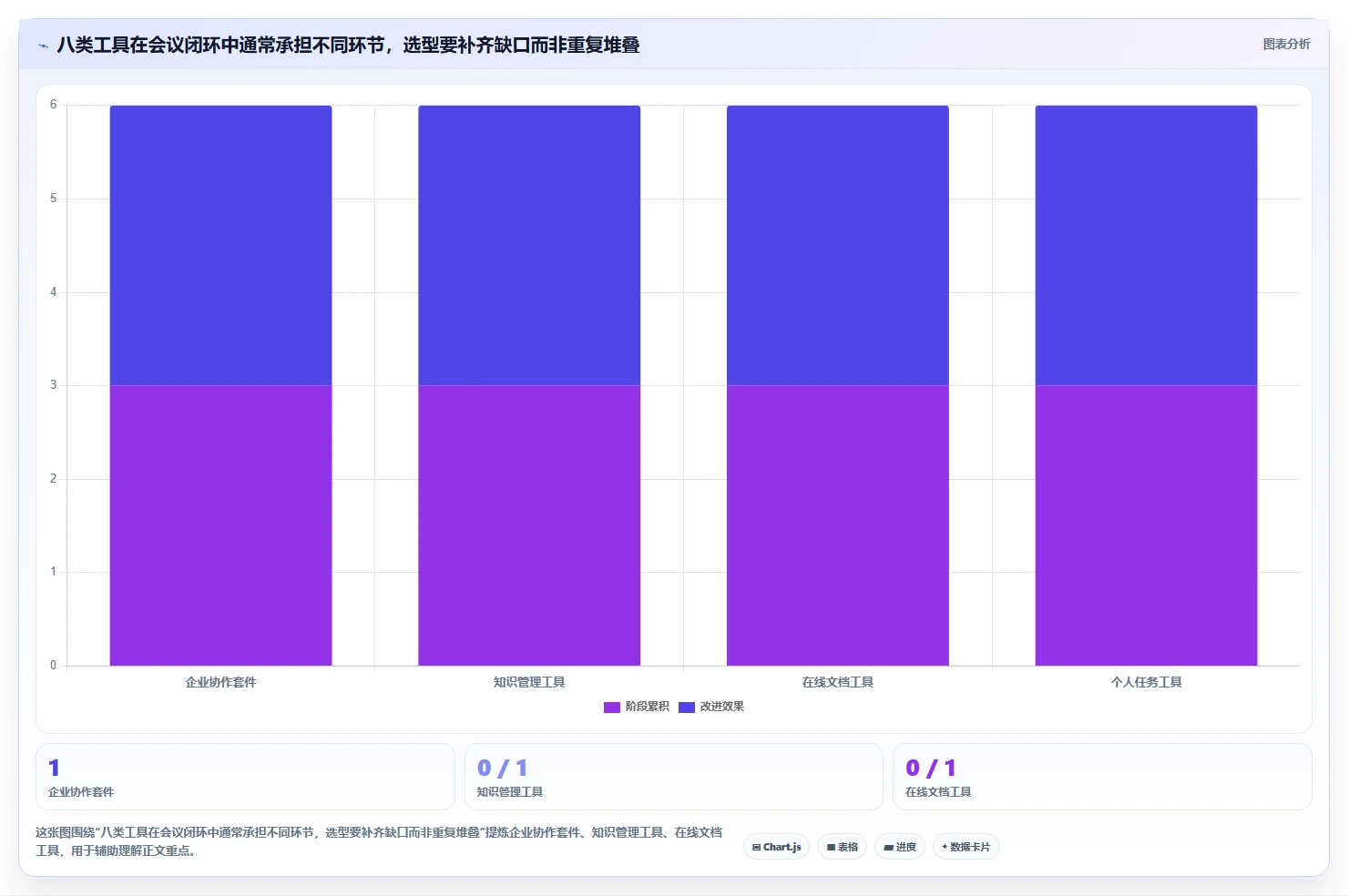This screenshot has height=896, width=1348.
Task: Click the blue bar segment for 个人任务工具
Action: (x=1146, y=245)
